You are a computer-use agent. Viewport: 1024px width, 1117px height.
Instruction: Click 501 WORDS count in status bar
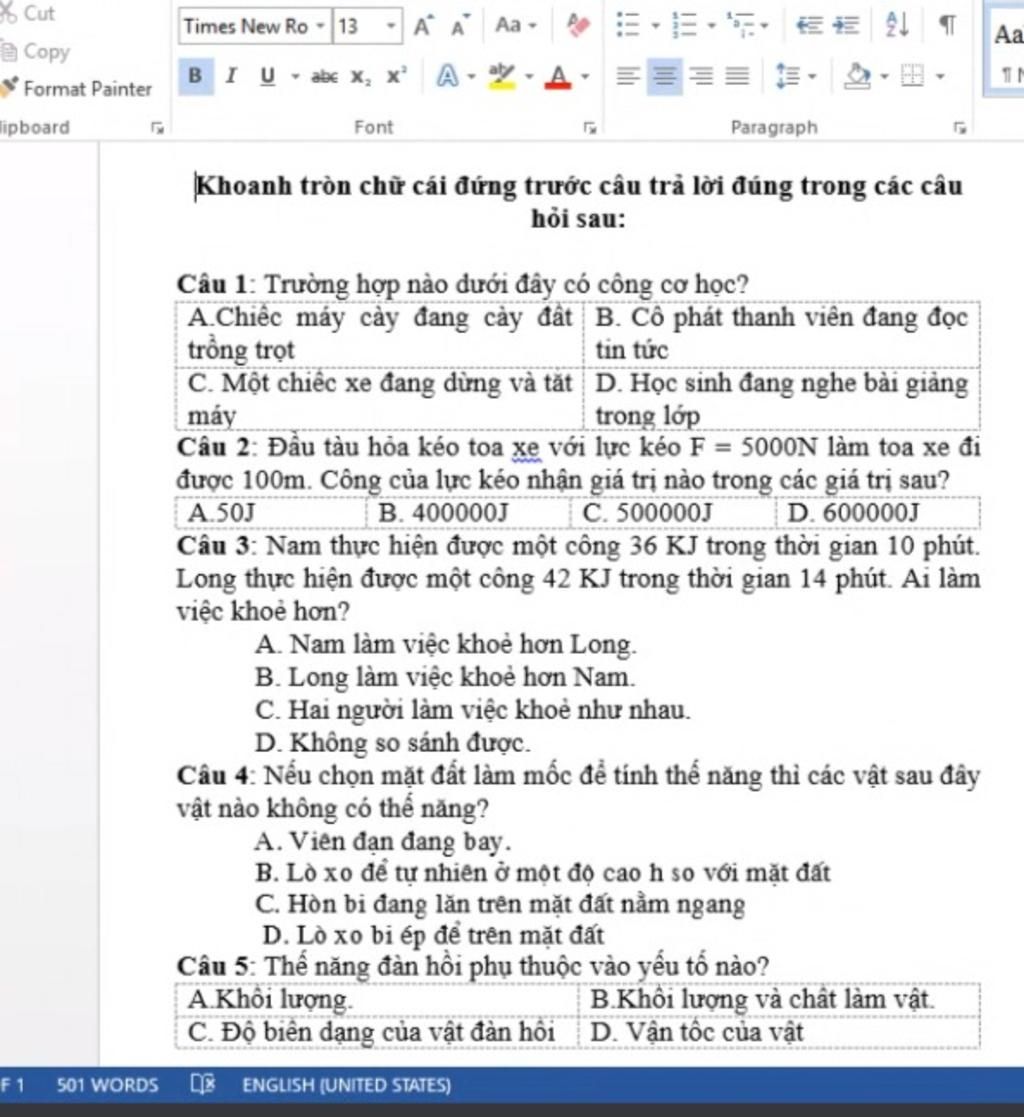pos(108,1085)
